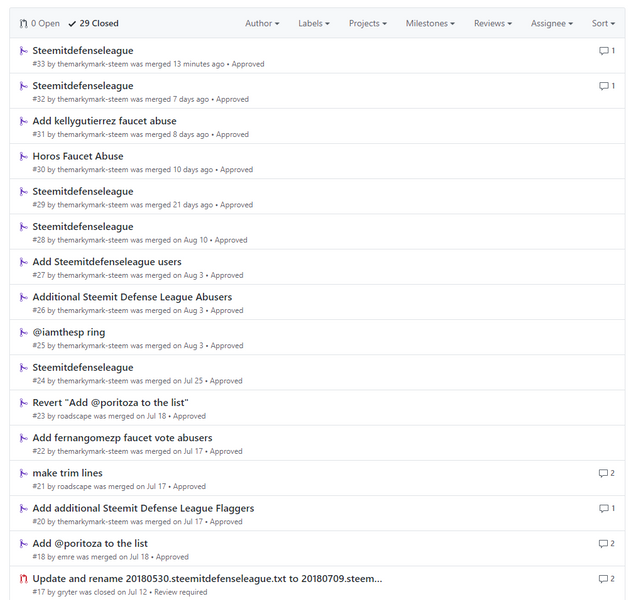Image resolution: width=640 pixels, height=600 pixels.
Task: Open pull request #29 Steemitdefenseleague title
Action: coord(83,191)
